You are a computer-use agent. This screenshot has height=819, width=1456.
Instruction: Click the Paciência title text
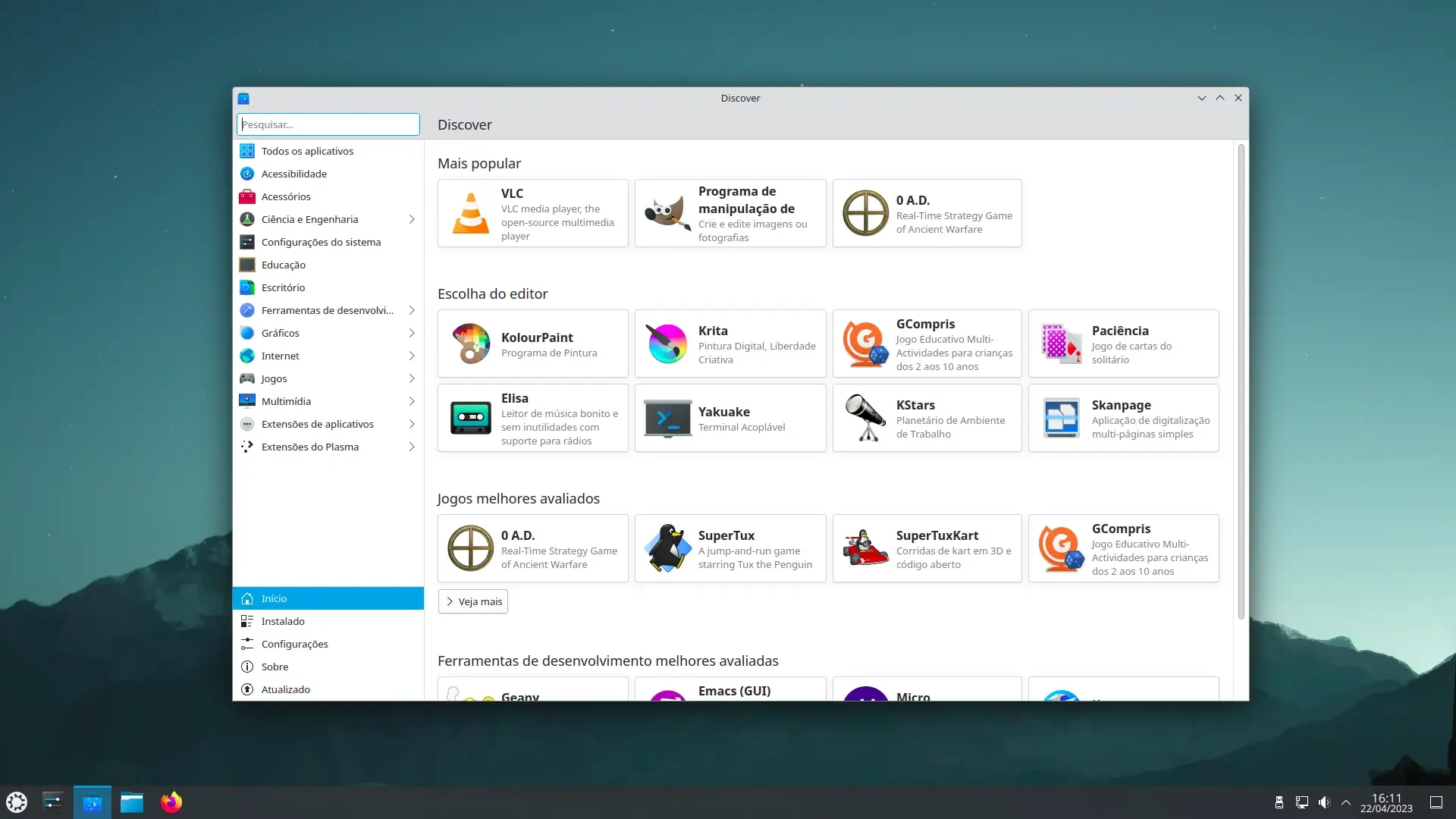pos(1120,331)
